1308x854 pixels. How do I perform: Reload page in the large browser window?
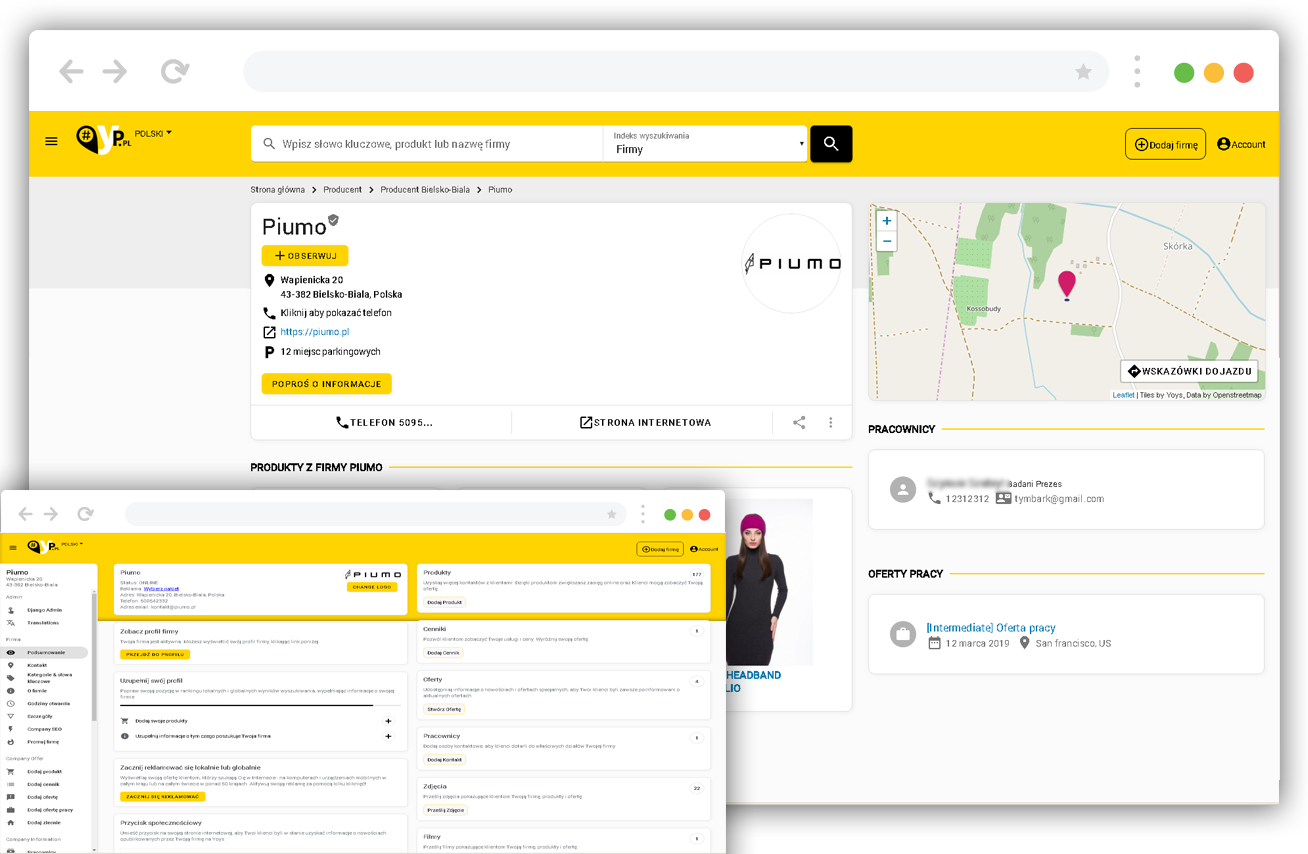tap(175, 71)
